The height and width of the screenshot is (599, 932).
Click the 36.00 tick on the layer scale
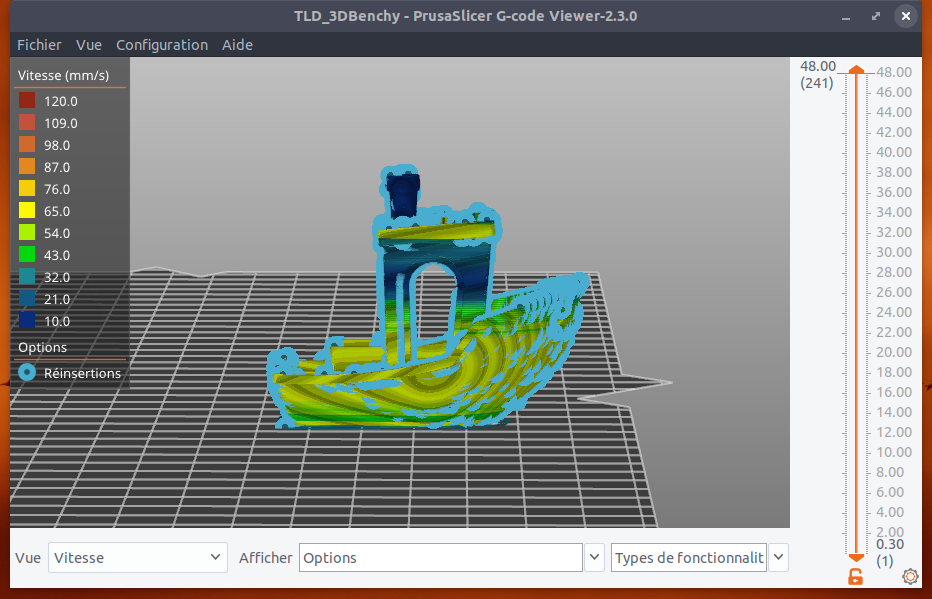894,192
